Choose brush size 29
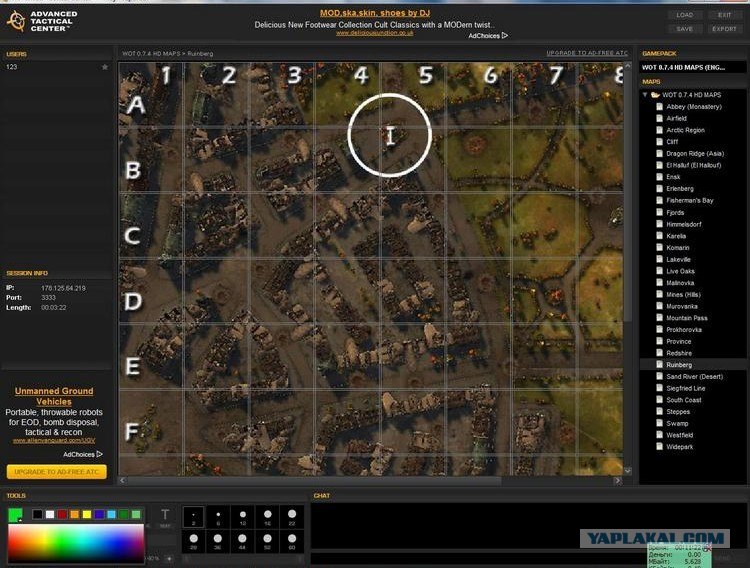 click(x=193, y=541)
